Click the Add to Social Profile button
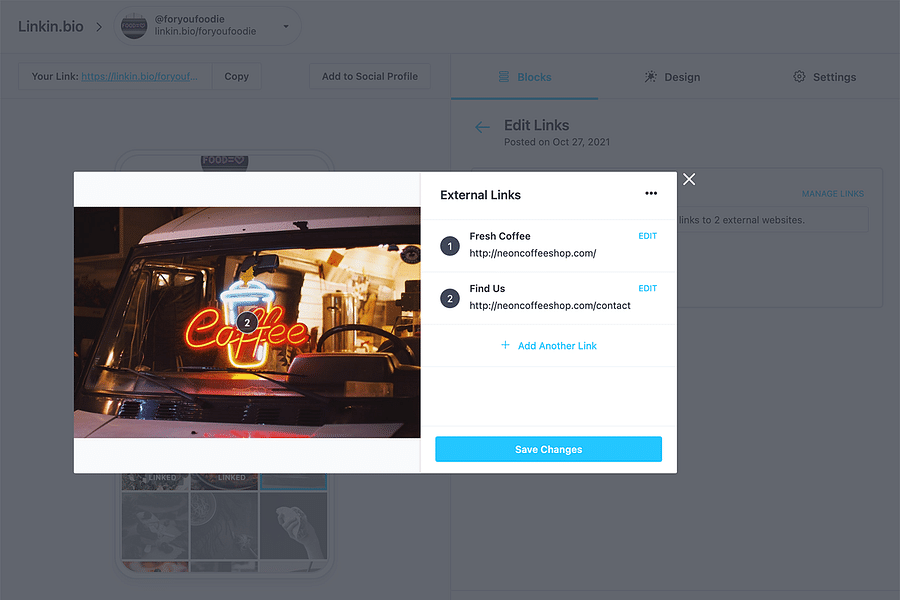The image size is (900, 600). tap(369, 75)
